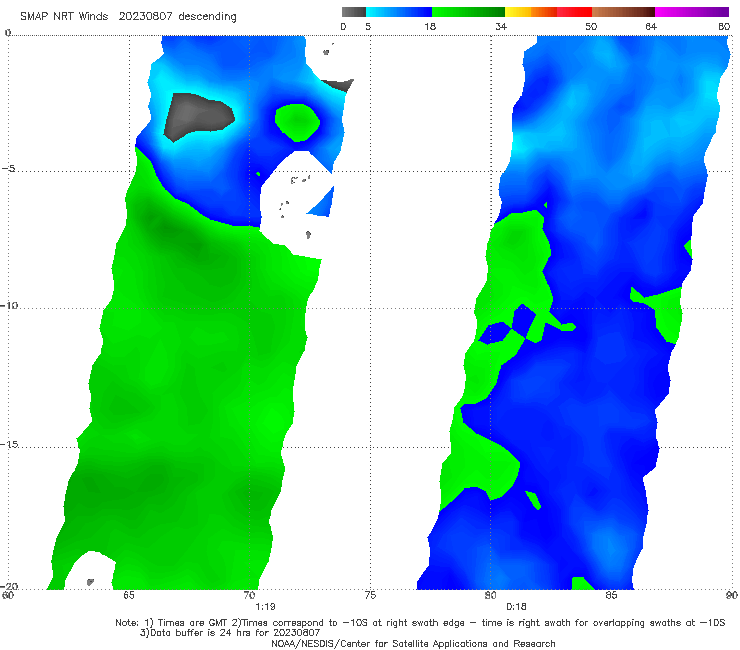Click the gray 0-5 segment of the color bar

click(354, 12)
